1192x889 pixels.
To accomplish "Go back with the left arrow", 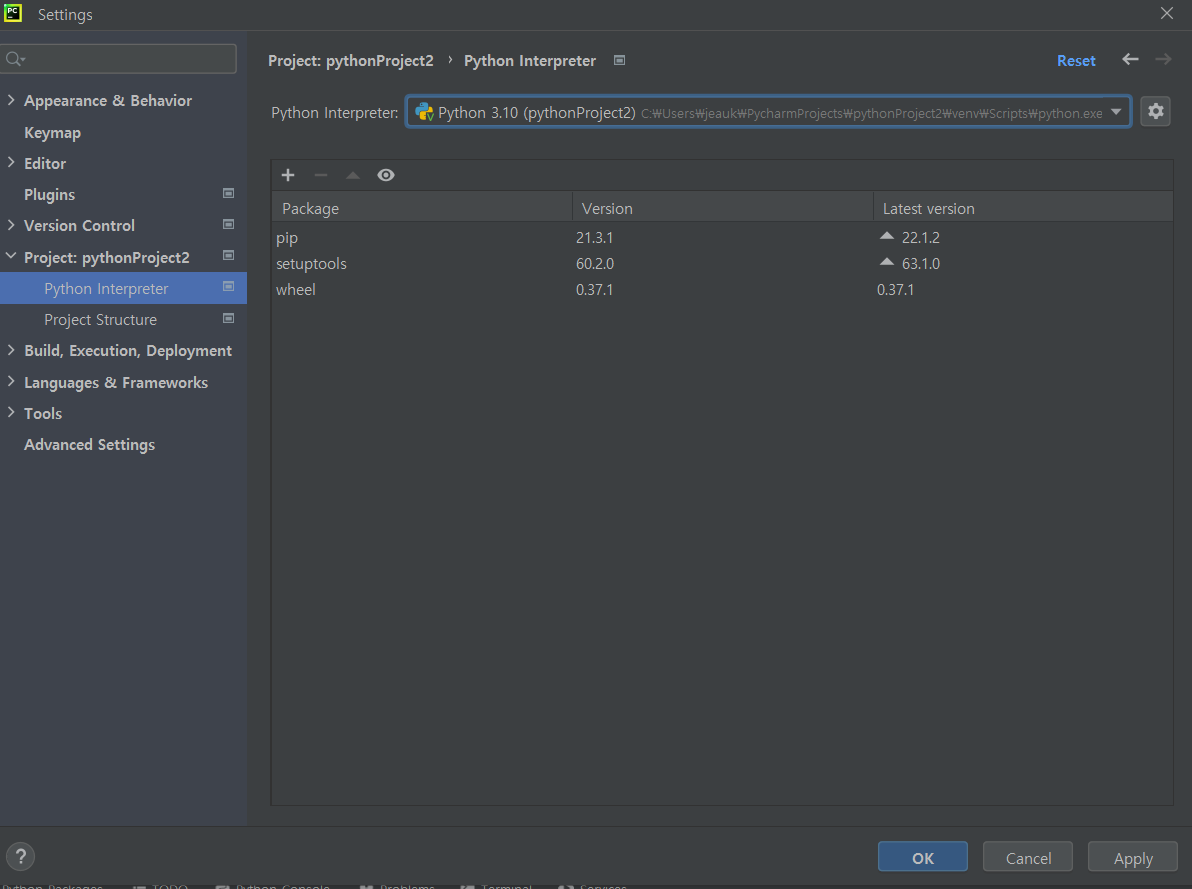I will point(1130,59).
